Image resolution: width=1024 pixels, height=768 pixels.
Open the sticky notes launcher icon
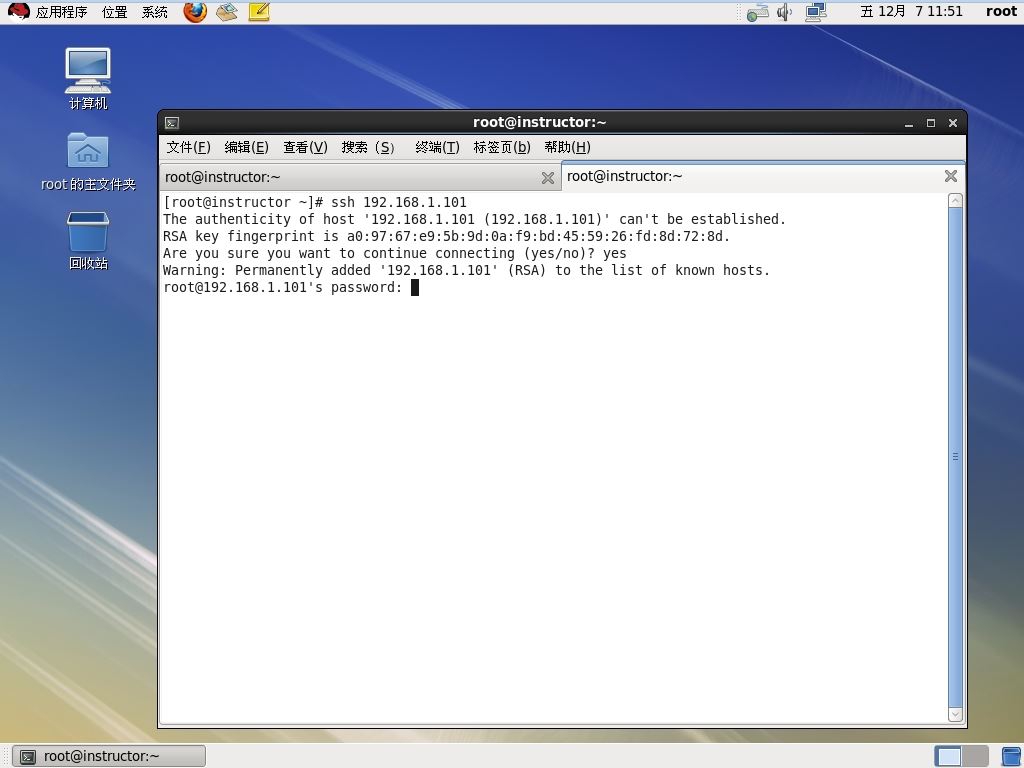[259, 12]
